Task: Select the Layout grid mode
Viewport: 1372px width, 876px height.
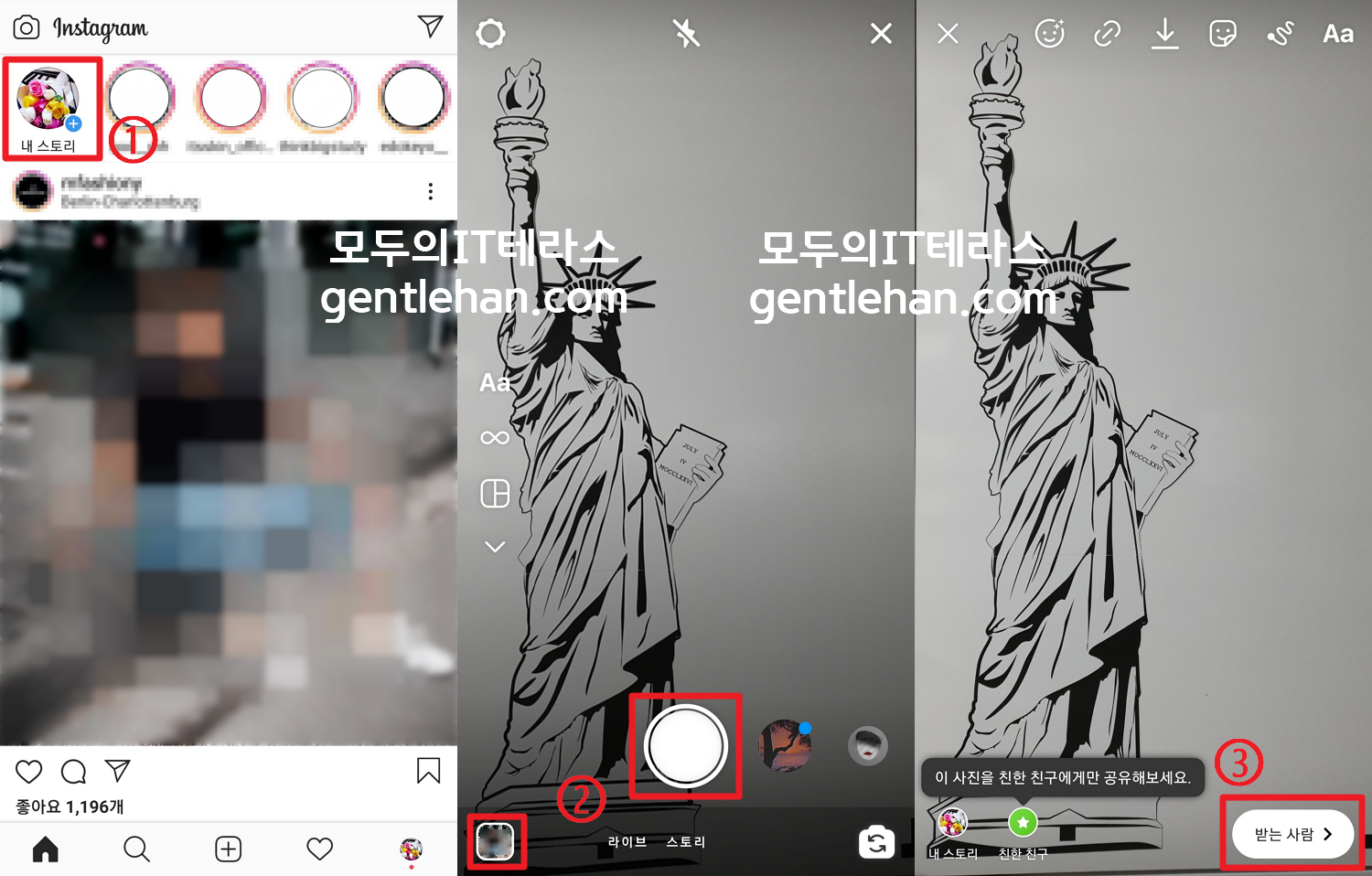Action: [x=495, y=494]
